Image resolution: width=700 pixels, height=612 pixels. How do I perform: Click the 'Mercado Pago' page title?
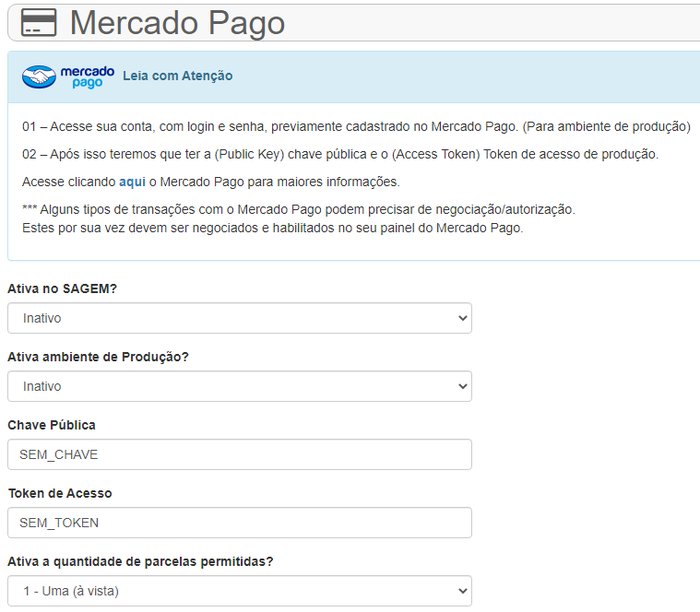tap(178, 23)
